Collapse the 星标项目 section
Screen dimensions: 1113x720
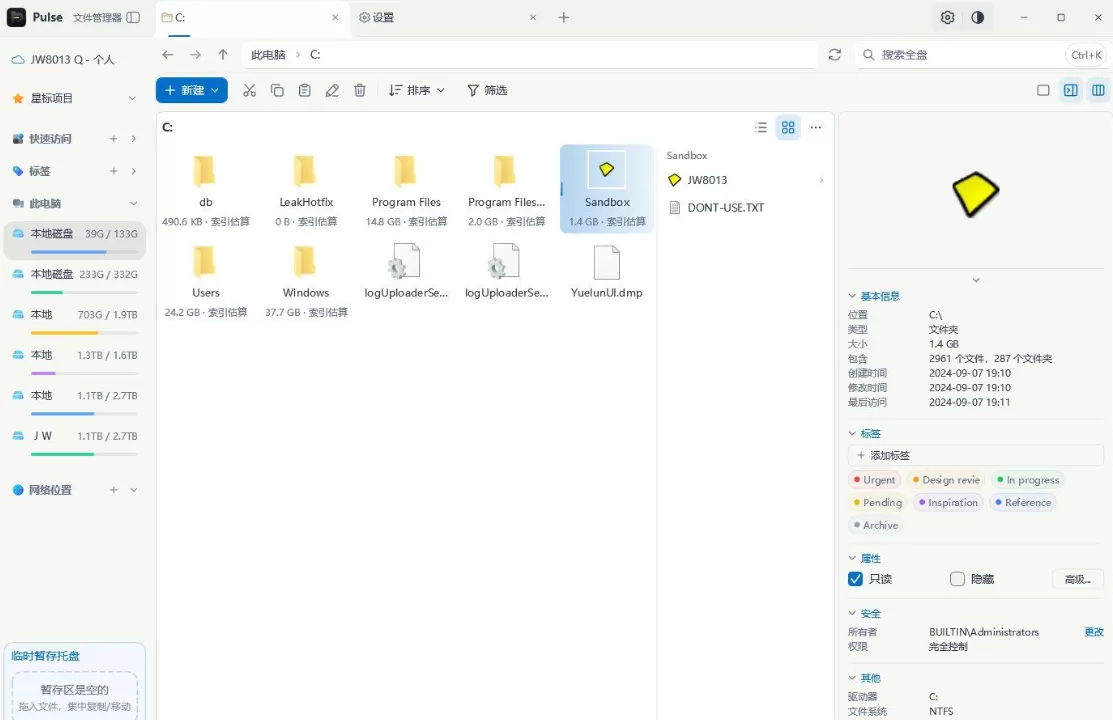pos(132,99)
